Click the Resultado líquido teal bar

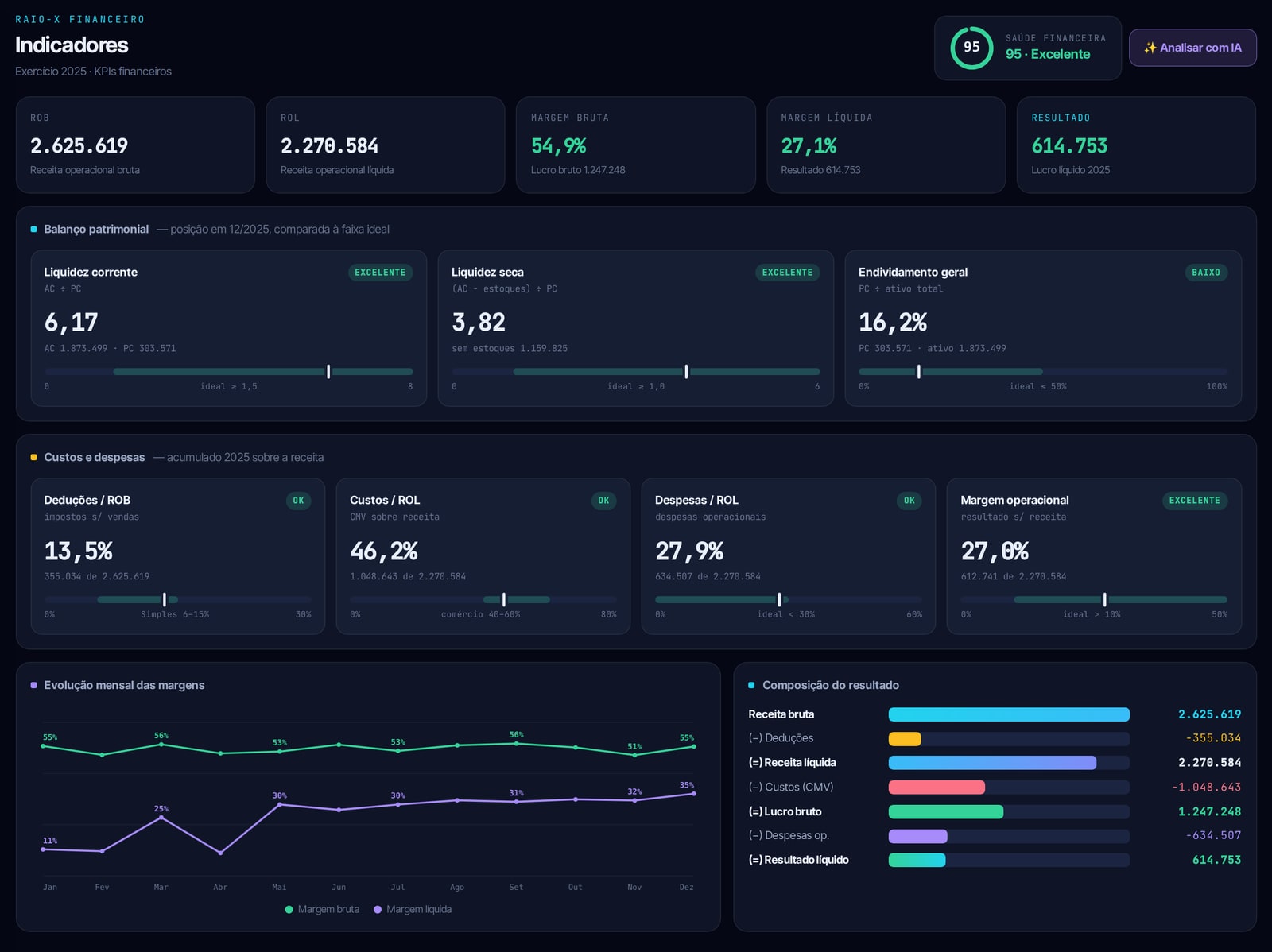click(917, 860)
